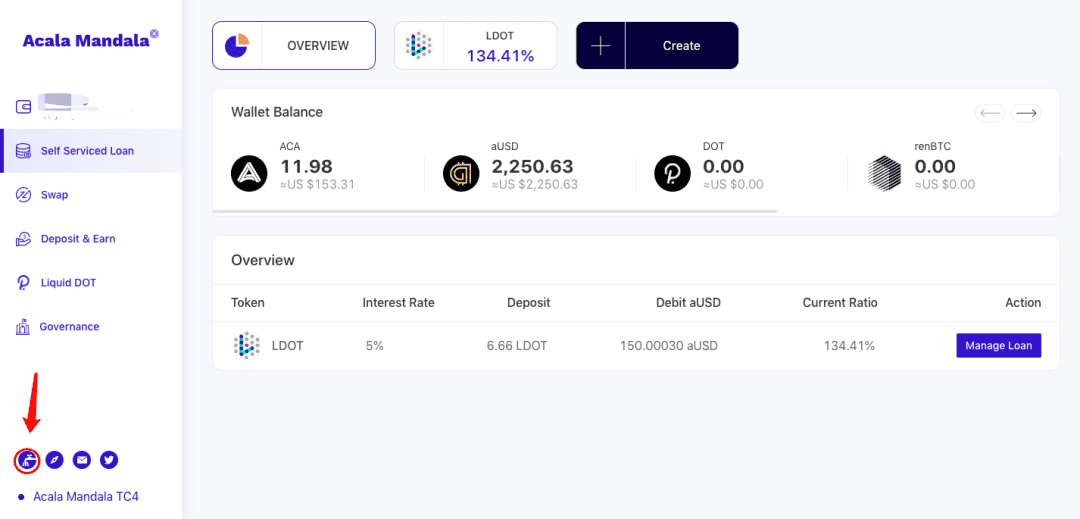This screenshot has height=519, width=1080.
Task: Click the wallet balance horizontal scrollbar
Action: pyautogui.click(x=495, y=211)
